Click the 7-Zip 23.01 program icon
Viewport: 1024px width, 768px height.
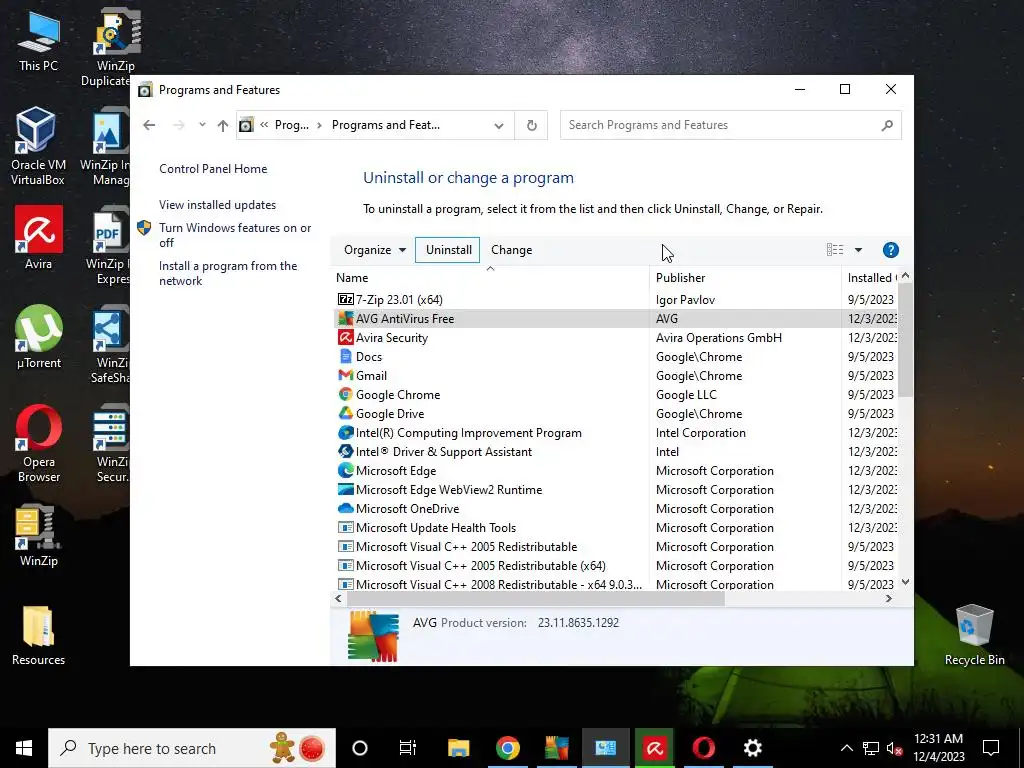pyautogui.click(x=345, y=299)
